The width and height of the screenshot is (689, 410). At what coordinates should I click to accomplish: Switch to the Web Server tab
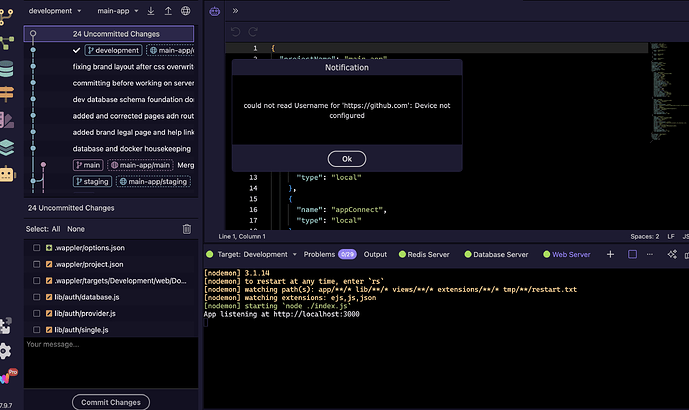pyautogui.click(x=566, y=254)
